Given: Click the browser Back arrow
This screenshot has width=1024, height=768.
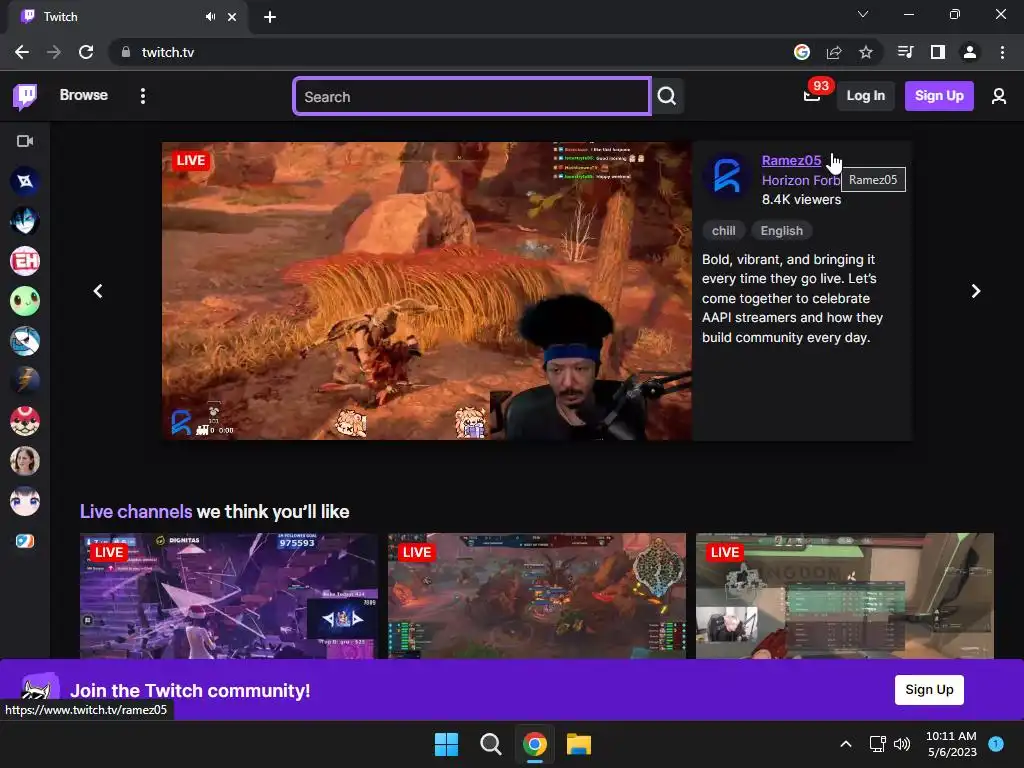Looking at the screenshot, I should point(22,52).
